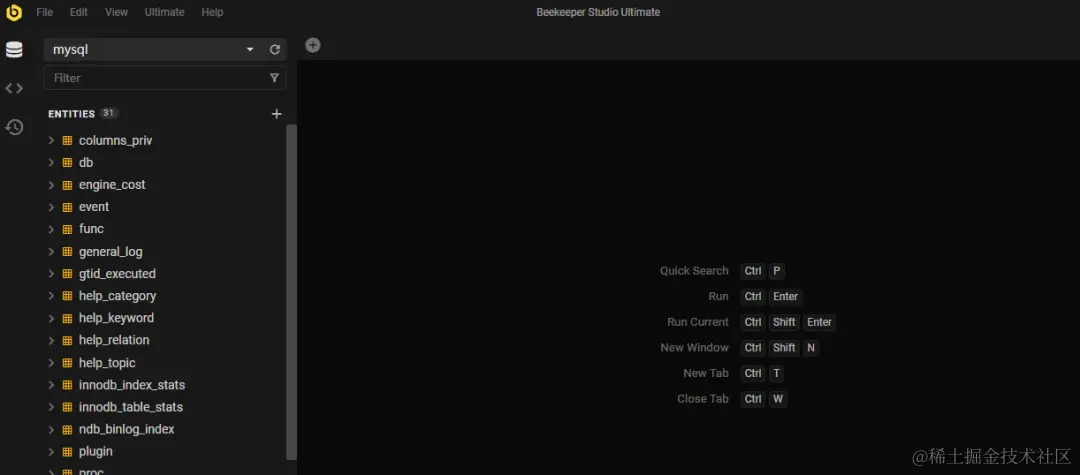The height and width of the screenshot is (475, 1080).
Task: Expand the innodb_index_stats table
Action: pyautogui.click(x=51, y=385)
